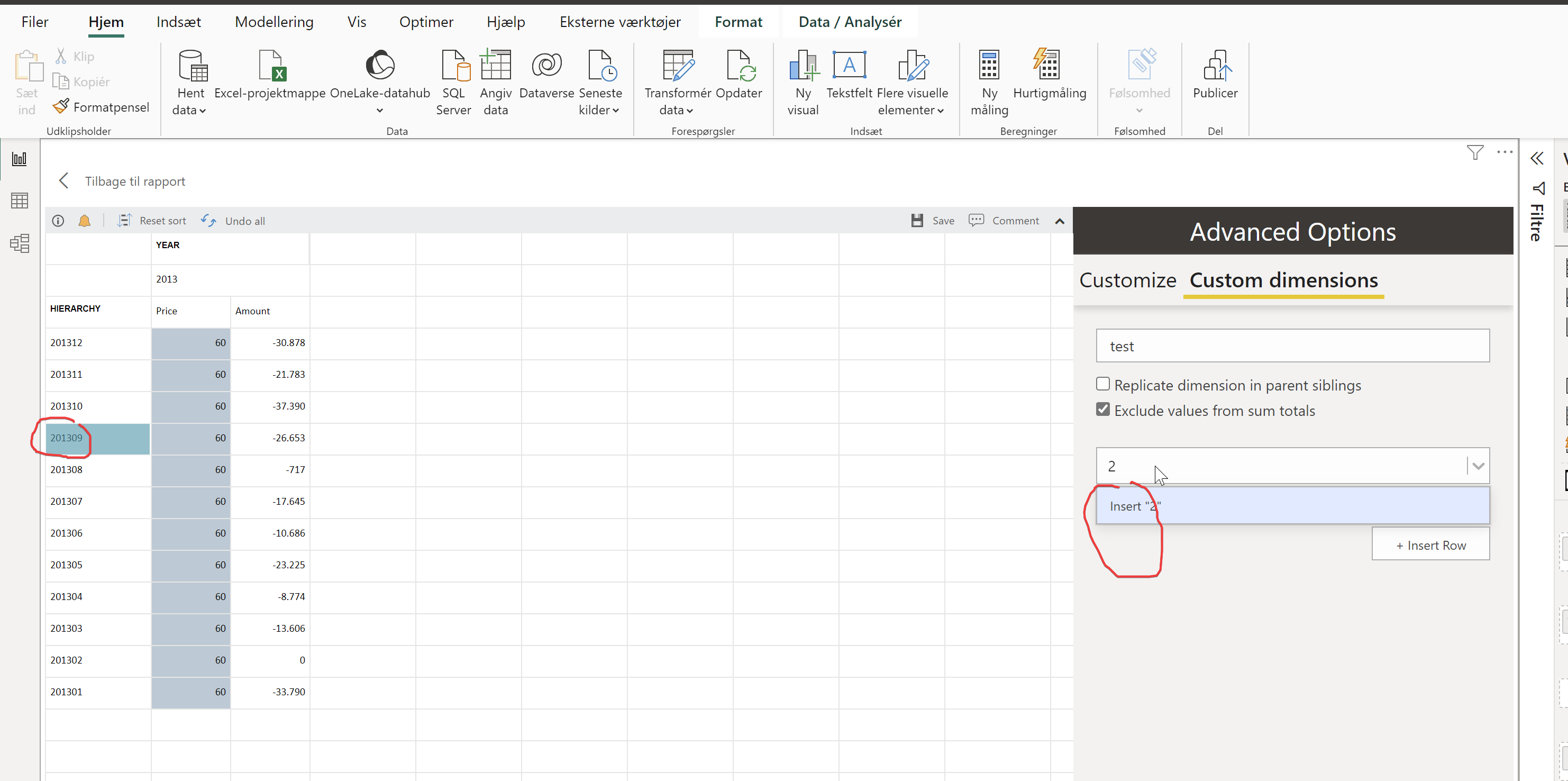Open the Optimer ribbon tab

426,22
